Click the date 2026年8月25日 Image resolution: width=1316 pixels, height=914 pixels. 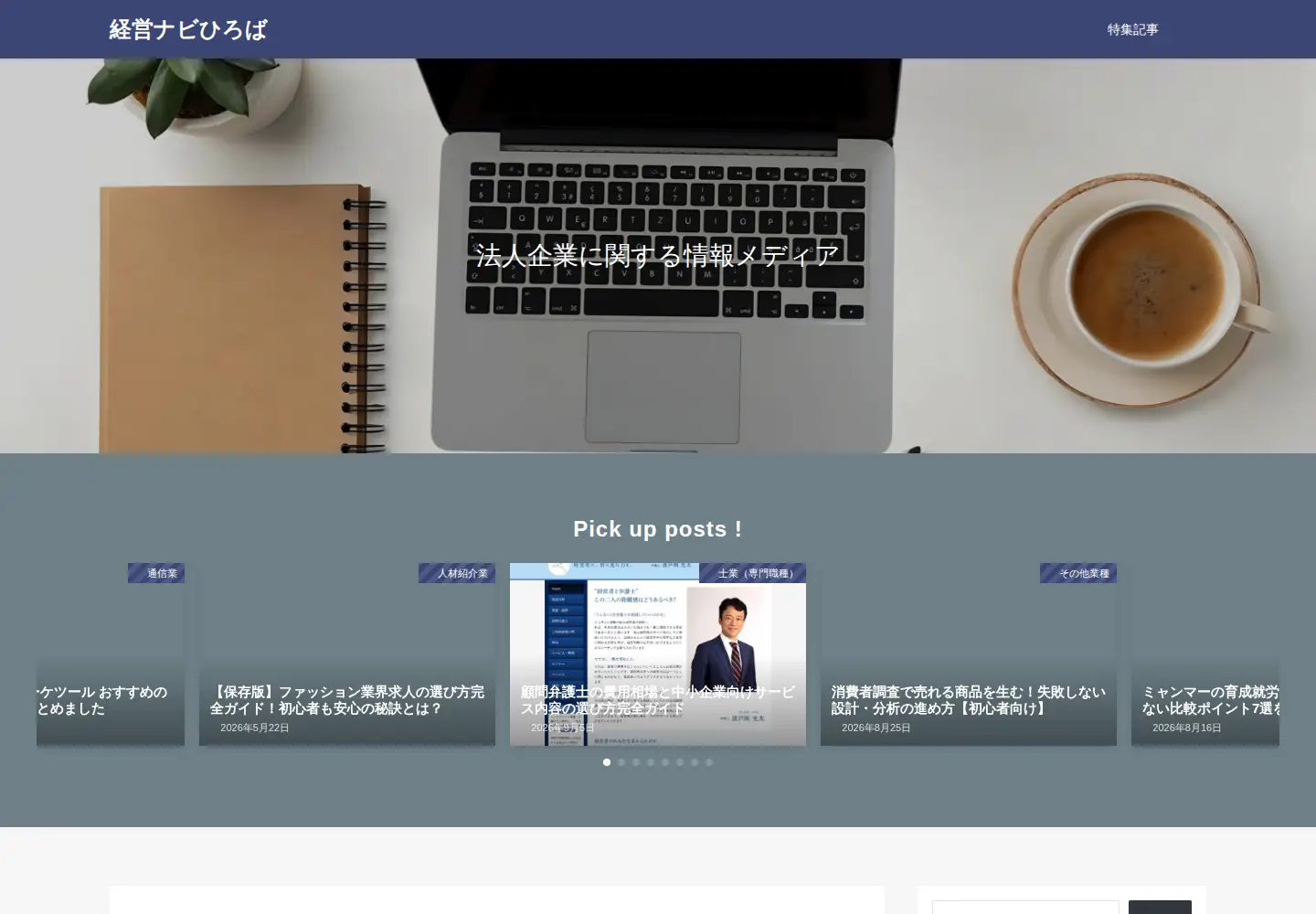coord(876,728)
